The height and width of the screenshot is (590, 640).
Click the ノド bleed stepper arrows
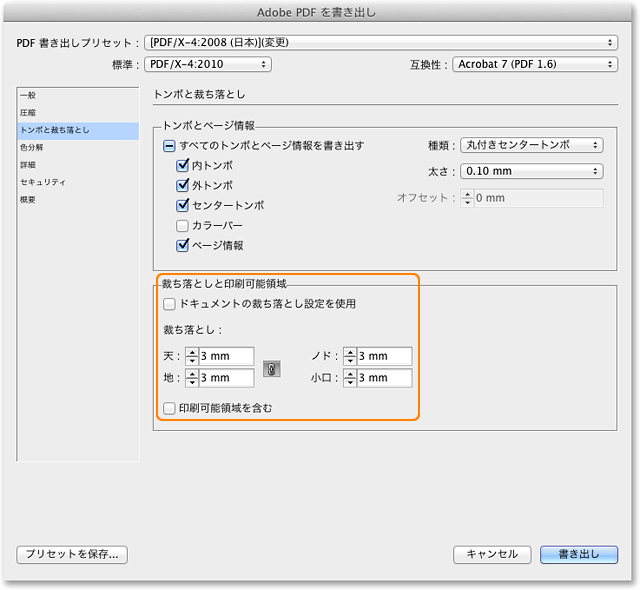pyautogui.click(x=349, y=357)
